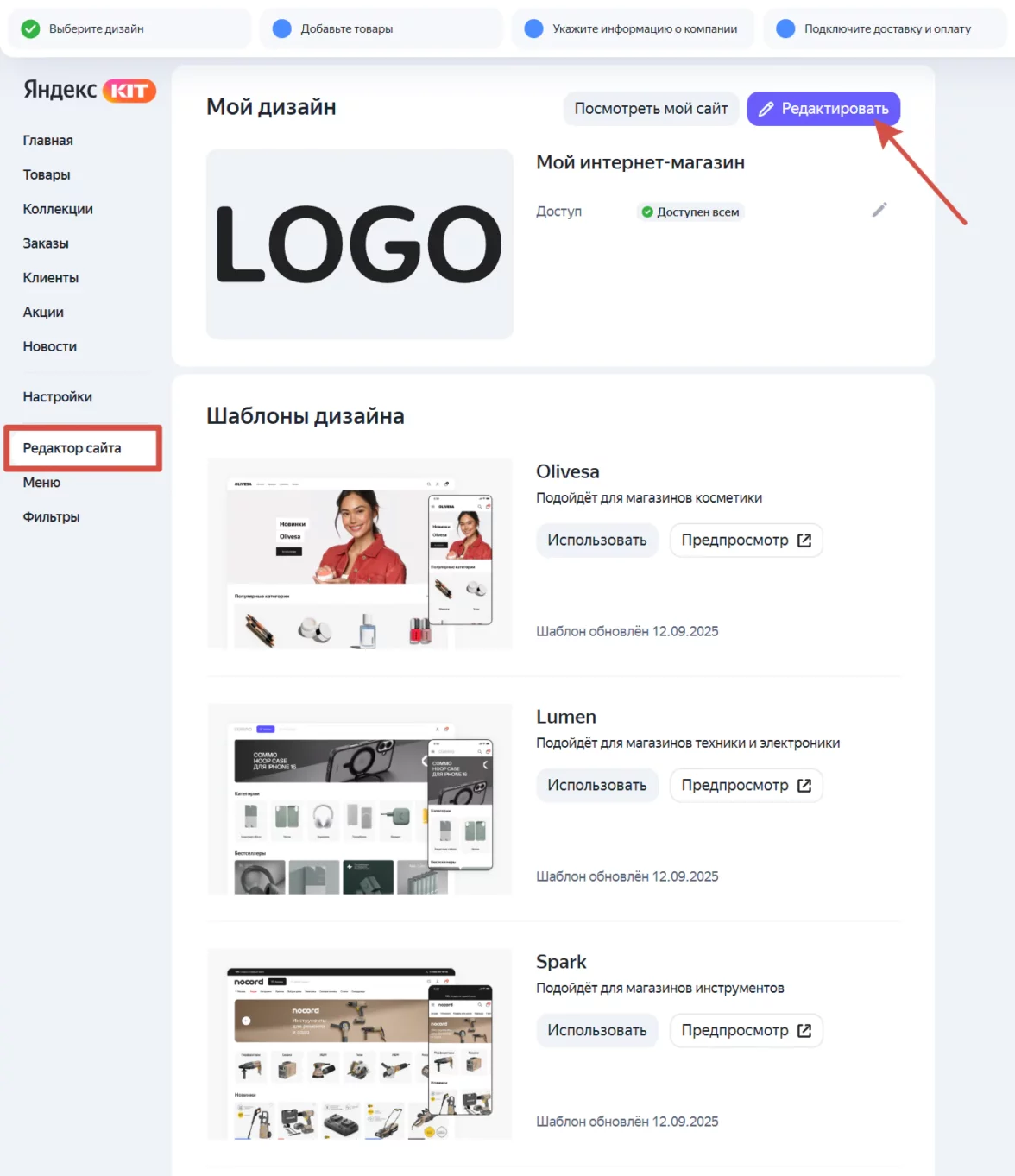Click Подойдёт для магазинов косметики text

click(649, 498)
